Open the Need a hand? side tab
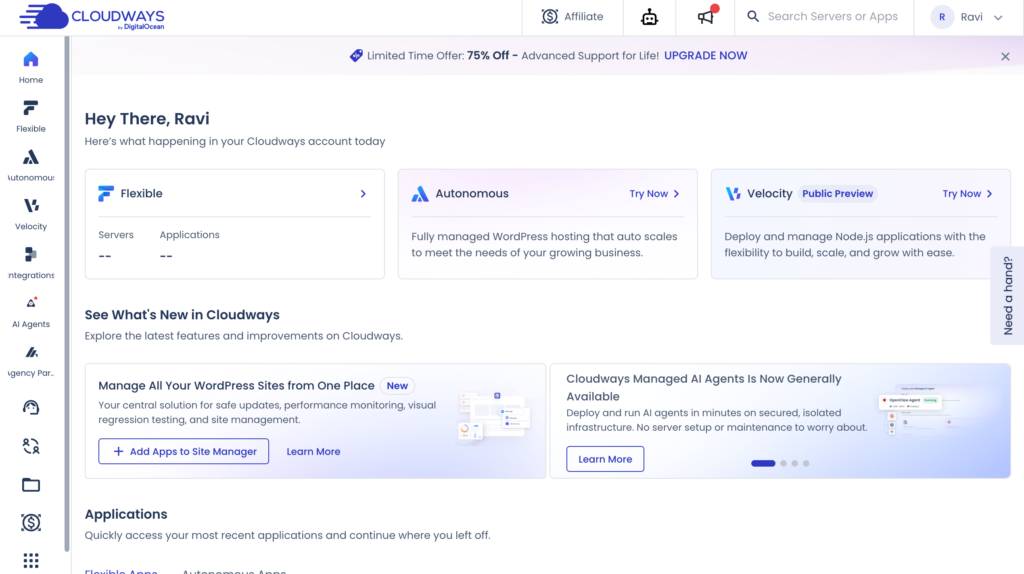 coord(1008,295)
